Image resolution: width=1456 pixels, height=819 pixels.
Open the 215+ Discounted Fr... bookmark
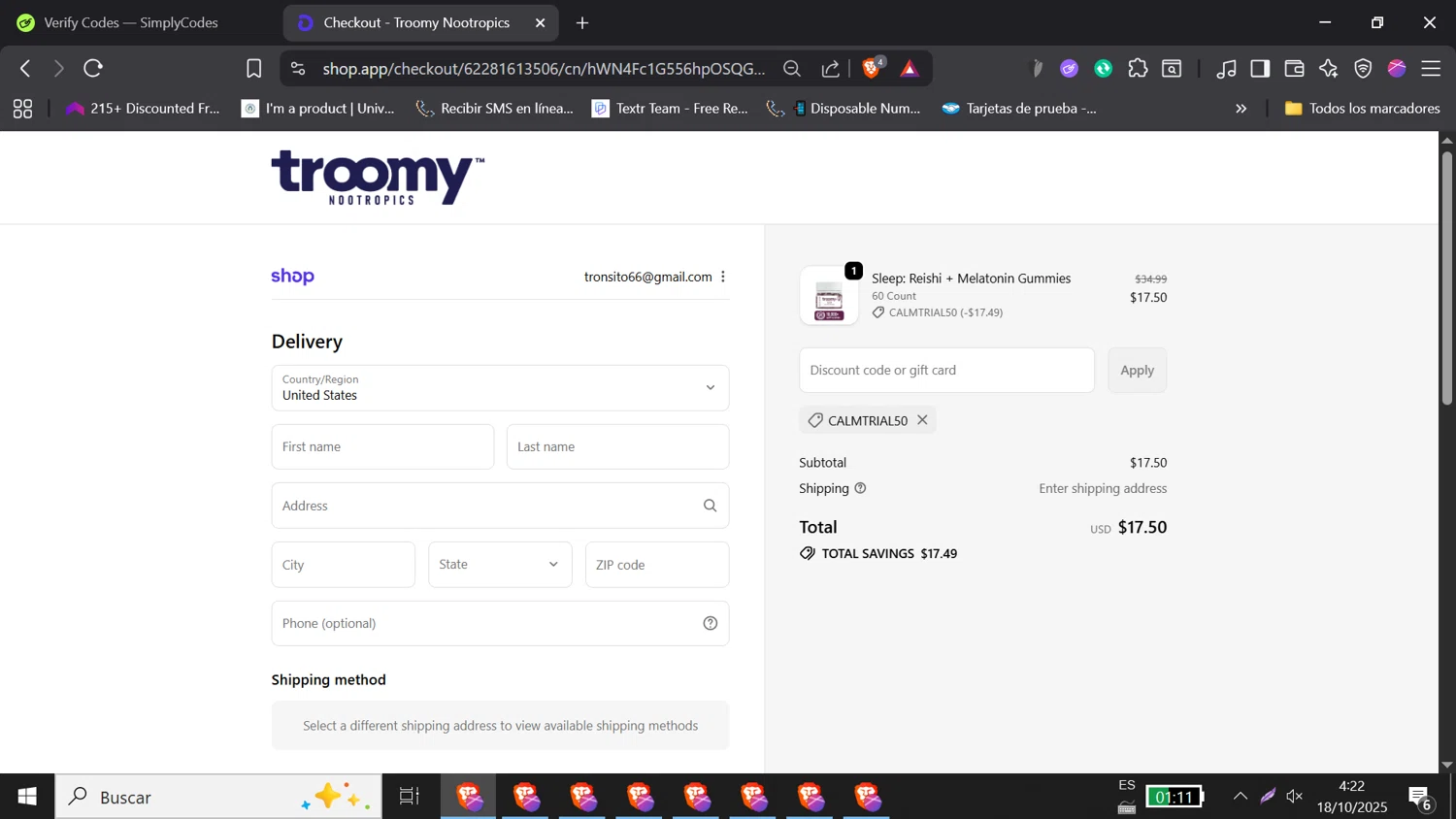143,109
